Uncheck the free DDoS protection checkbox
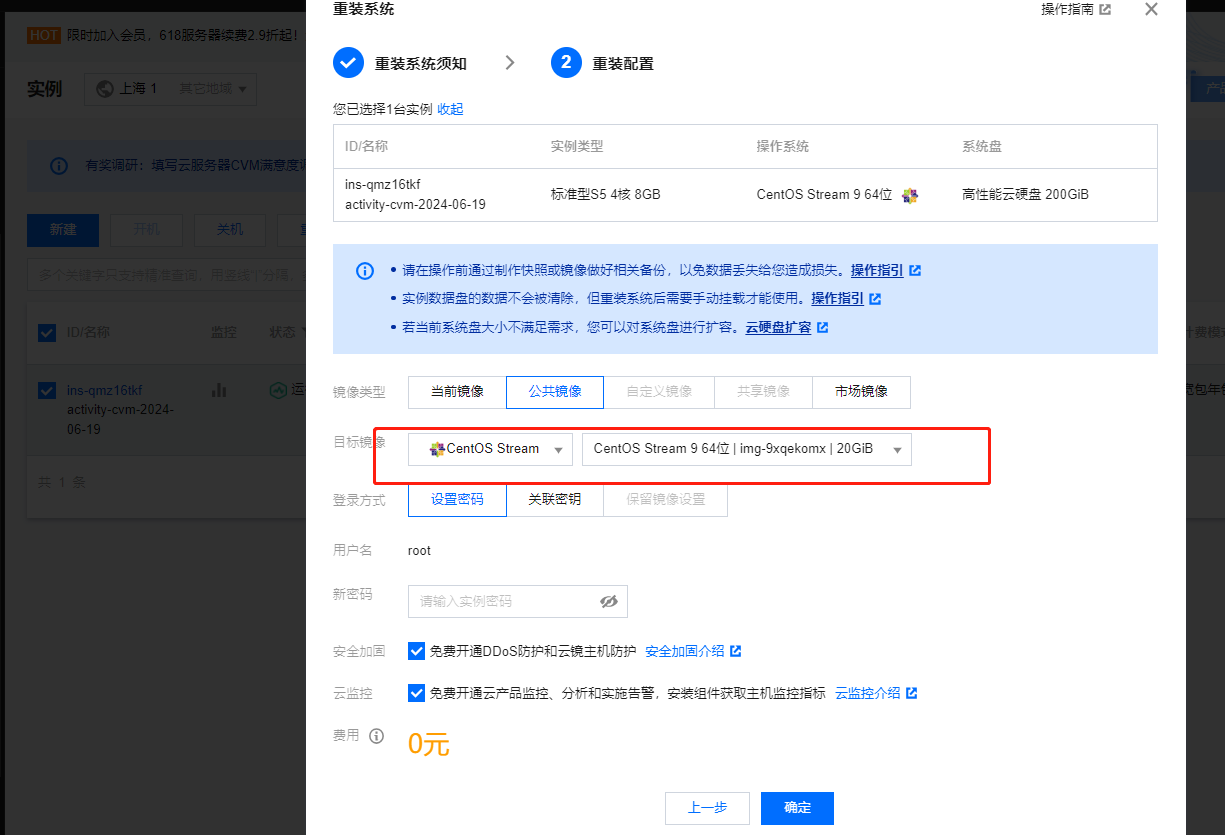This screenshot has width=1225, height=835. coord(417,651)
